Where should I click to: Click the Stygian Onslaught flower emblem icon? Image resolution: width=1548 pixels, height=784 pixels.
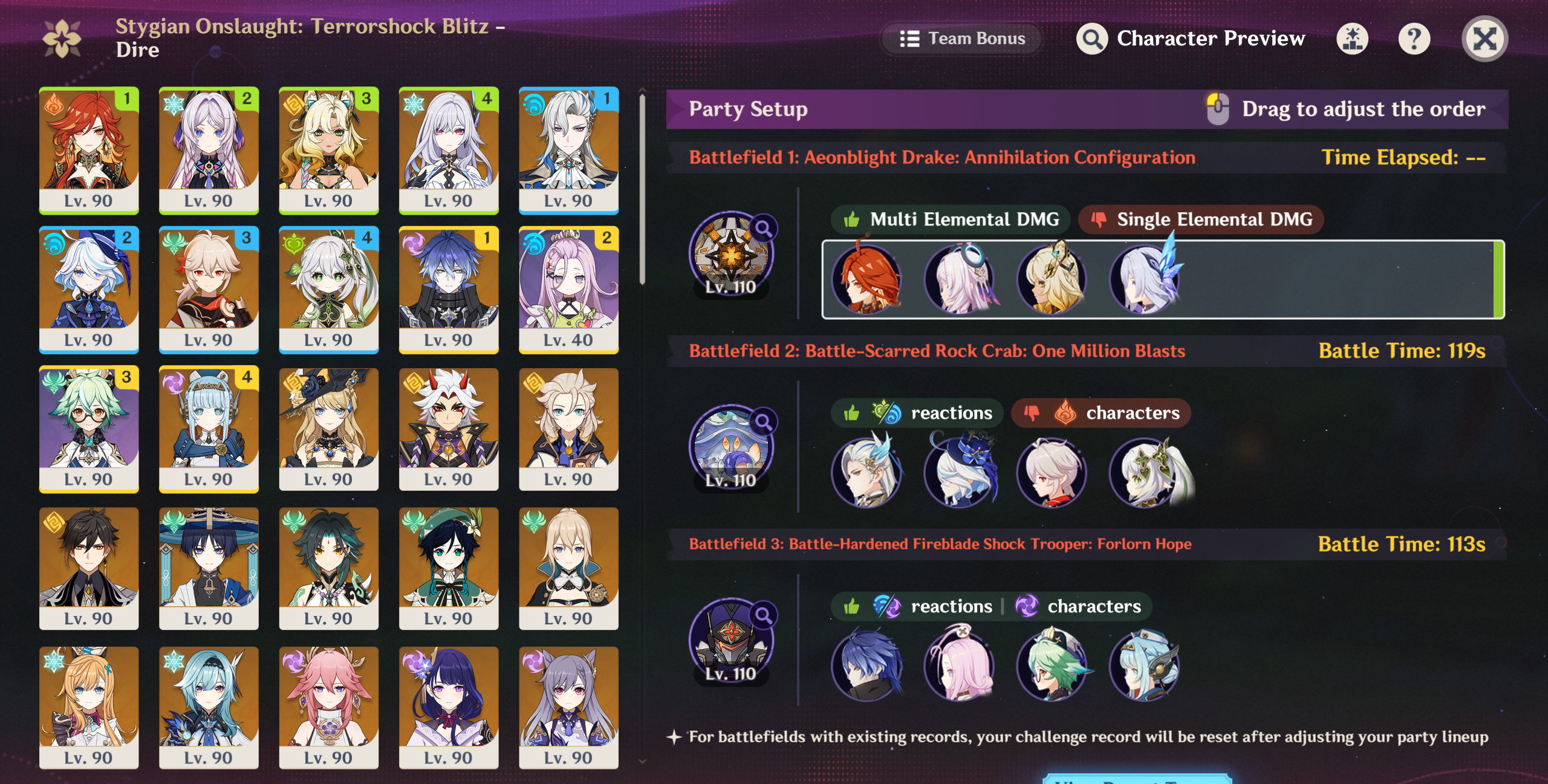click(x=62, y=39)
